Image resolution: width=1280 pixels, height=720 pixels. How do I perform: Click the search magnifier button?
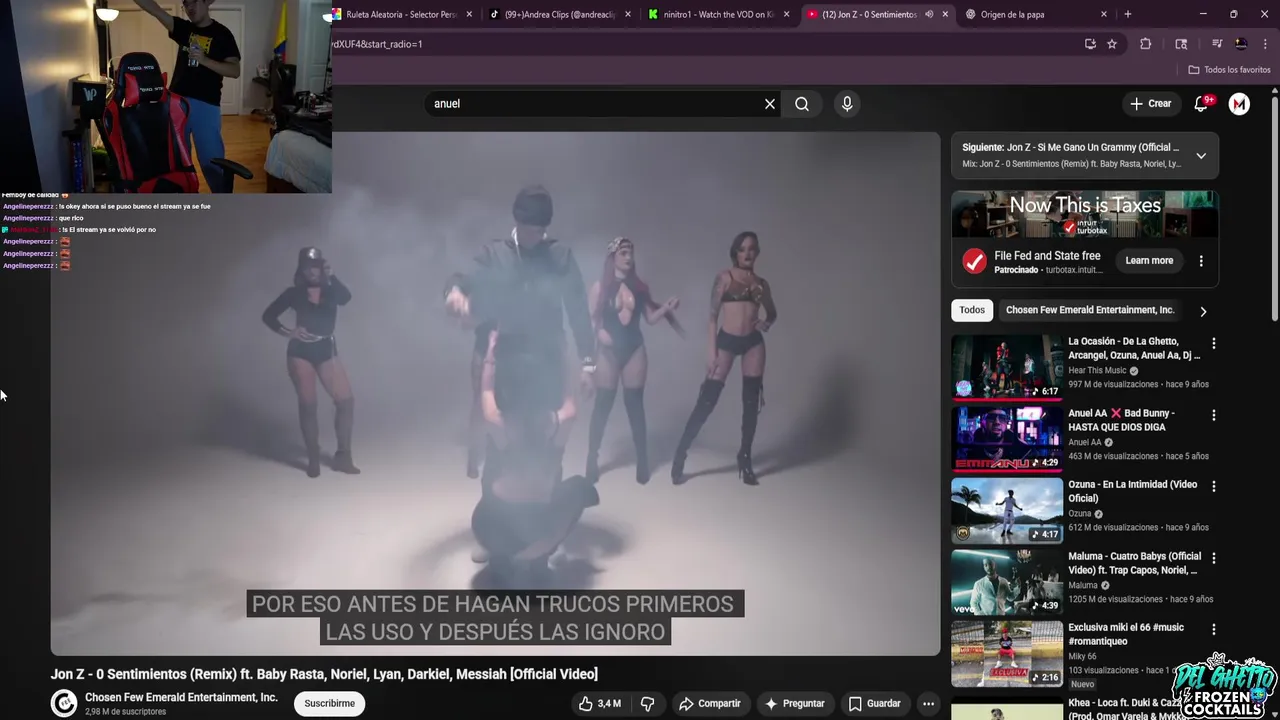[802, 104]
